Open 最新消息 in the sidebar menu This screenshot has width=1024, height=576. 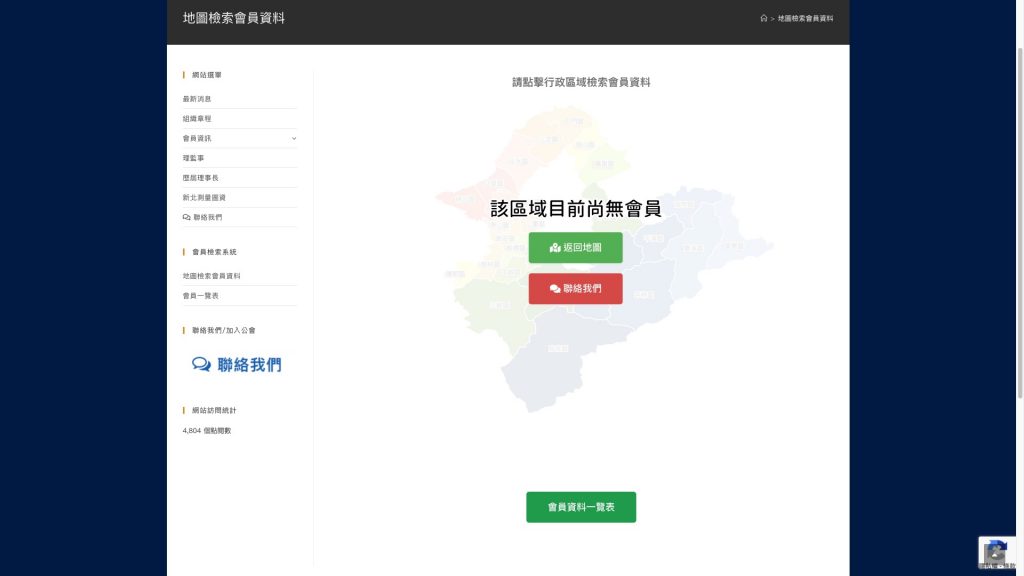[197, 99]
